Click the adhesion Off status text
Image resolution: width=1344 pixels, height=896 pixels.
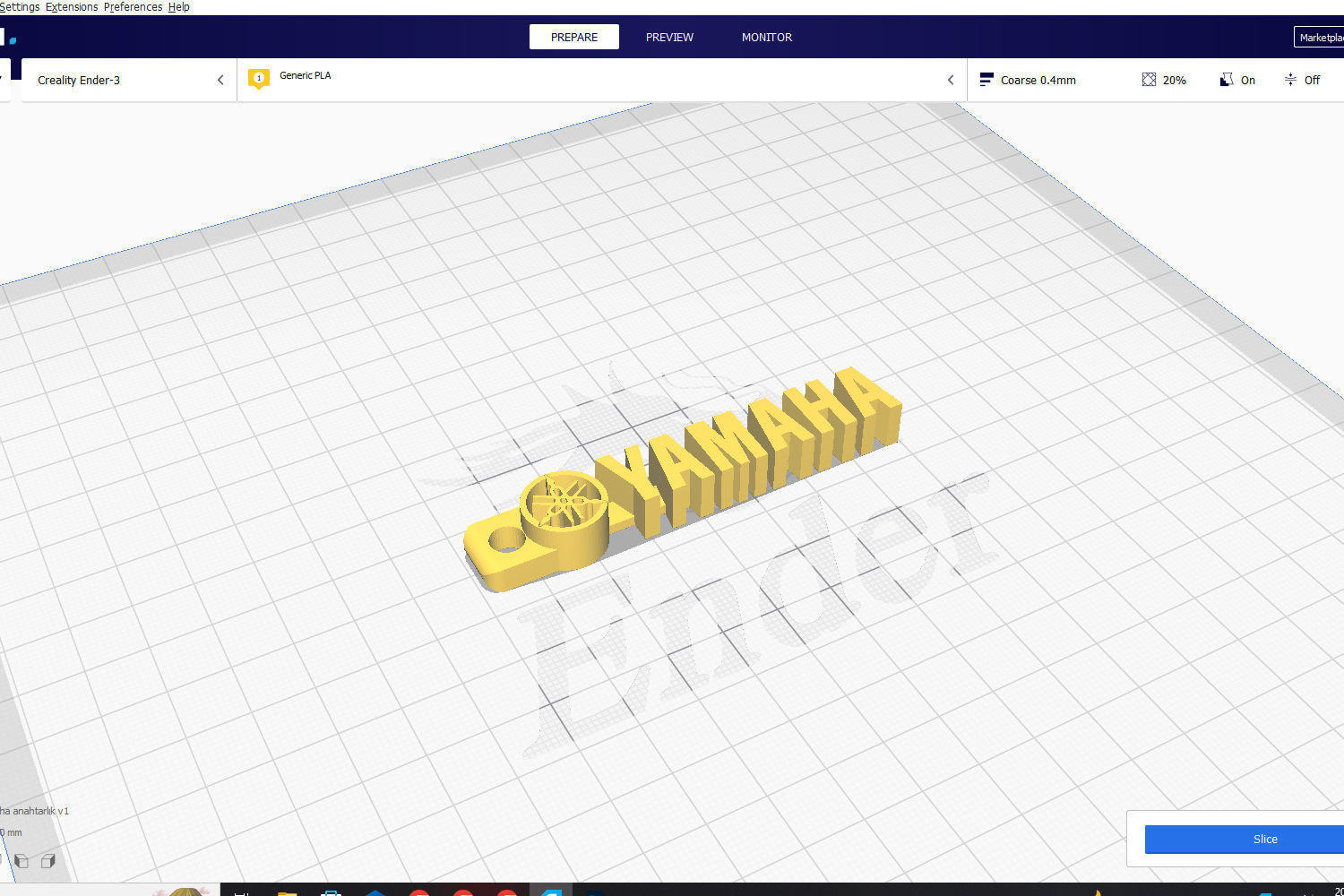1312,81
